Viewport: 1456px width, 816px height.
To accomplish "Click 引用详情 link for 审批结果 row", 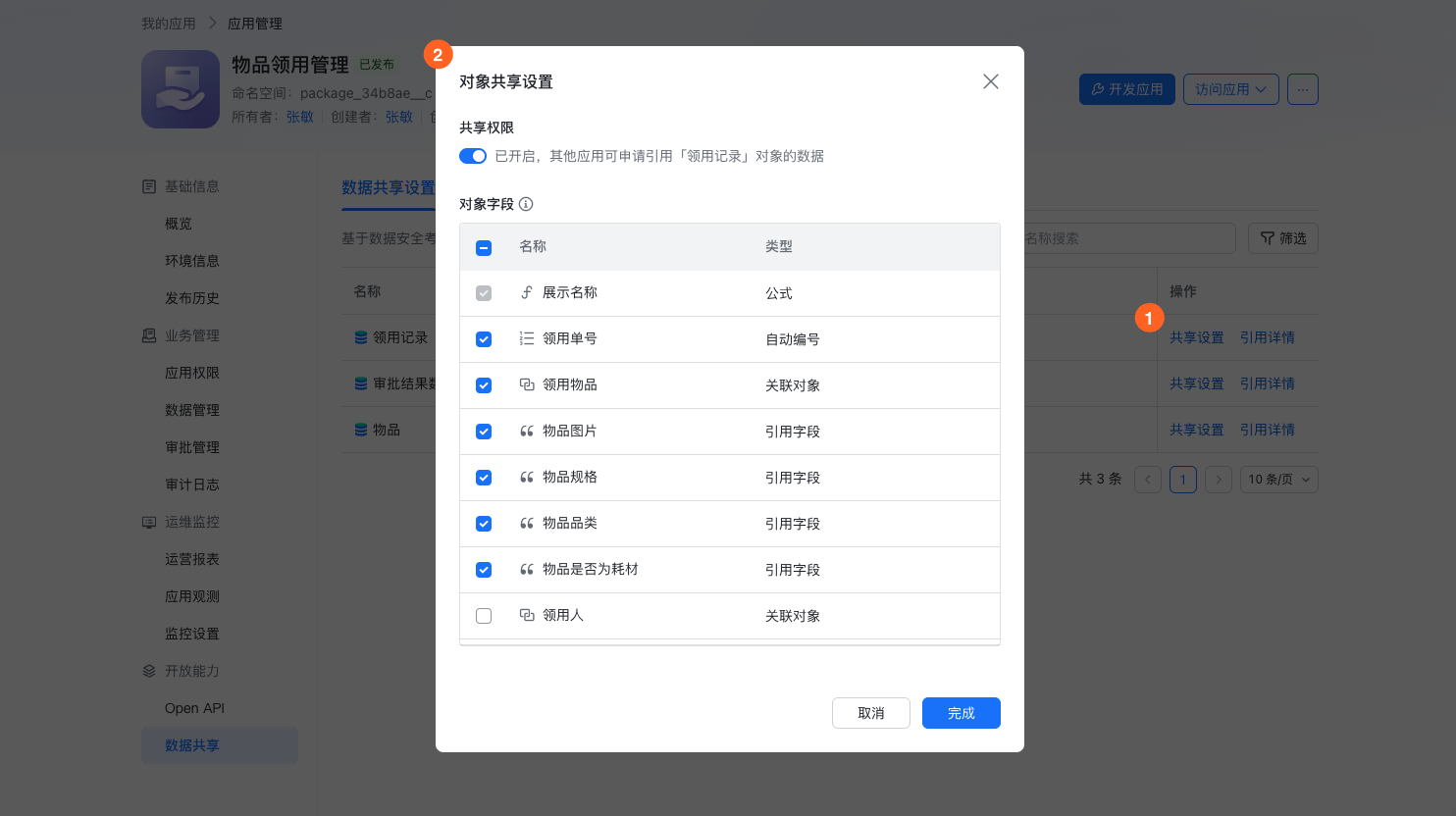I will (1268, 383).
